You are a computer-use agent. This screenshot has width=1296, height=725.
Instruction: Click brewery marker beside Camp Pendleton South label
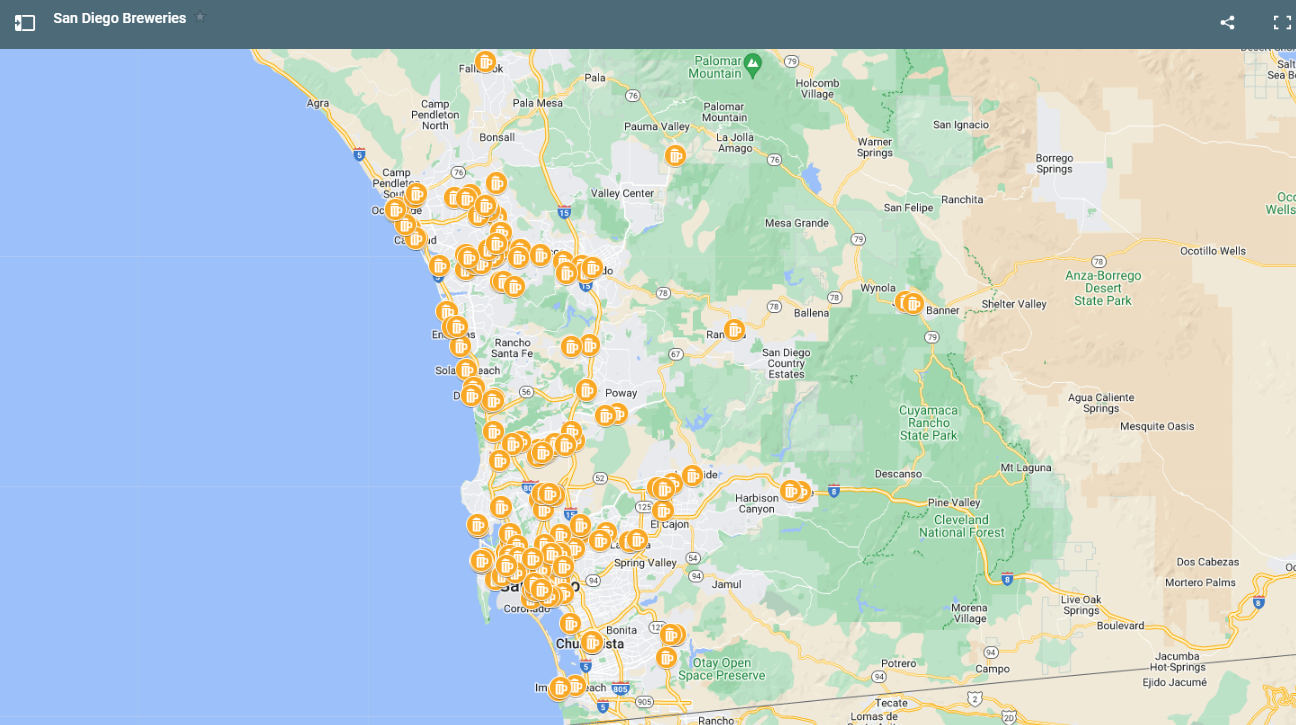tap(416, 194)
